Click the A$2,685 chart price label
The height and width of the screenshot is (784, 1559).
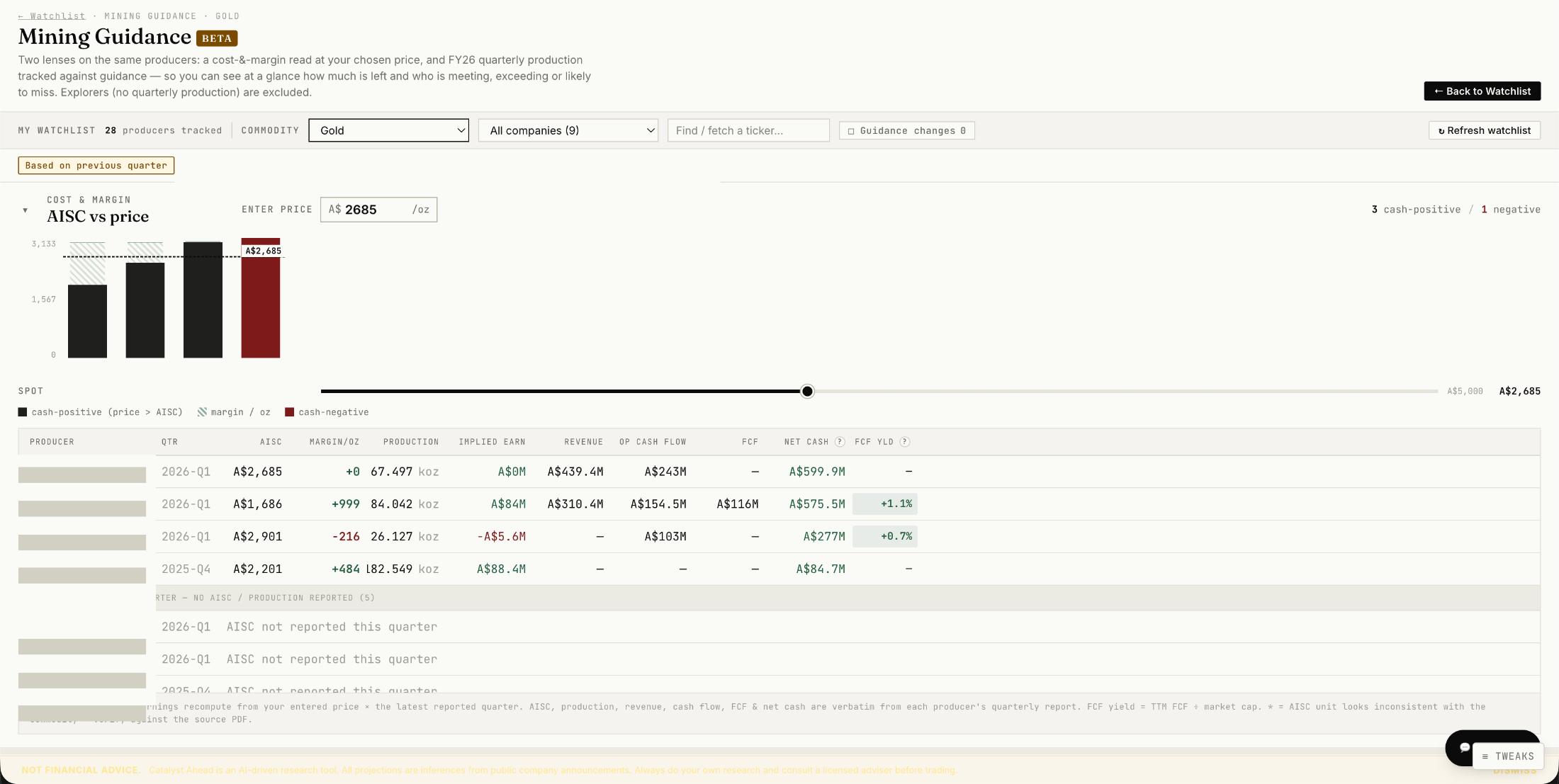point(263,251)
